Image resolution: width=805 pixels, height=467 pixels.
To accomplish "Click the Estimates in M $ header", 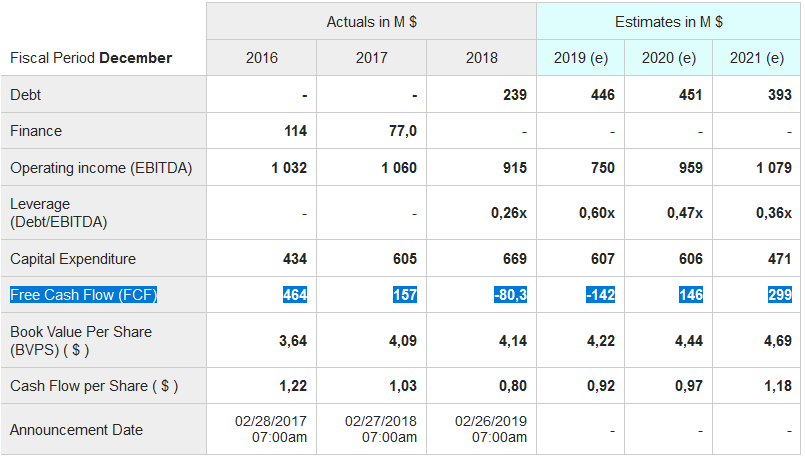I will click(x=669, y=21).
